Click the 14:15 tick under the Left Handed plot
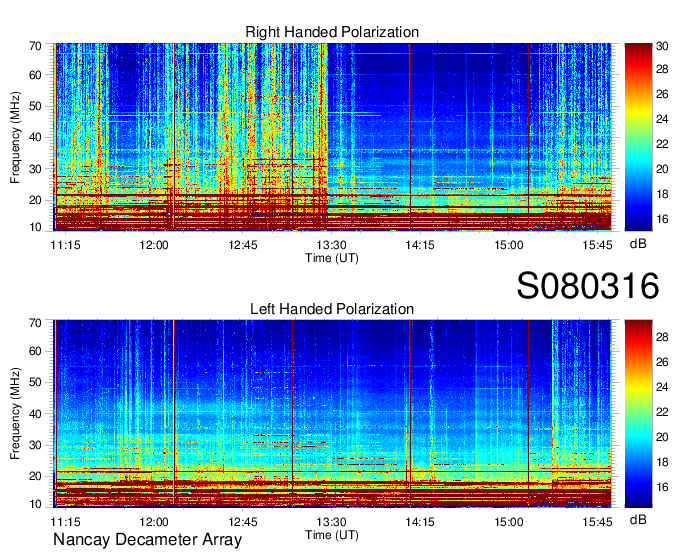 (x=420, y=522)
